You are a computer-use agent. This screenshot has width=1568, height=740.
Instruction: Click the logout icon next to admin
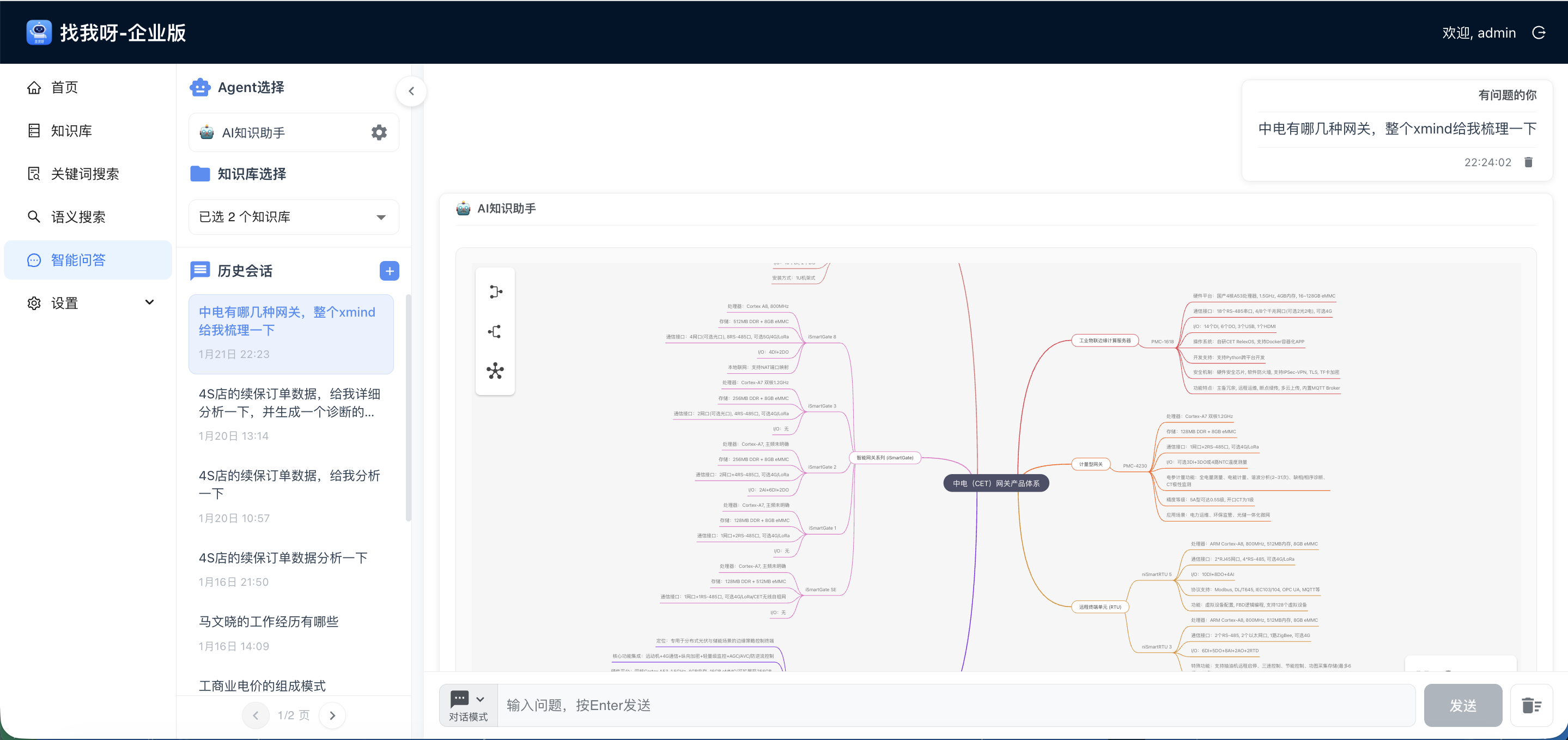pos(1538,33)
